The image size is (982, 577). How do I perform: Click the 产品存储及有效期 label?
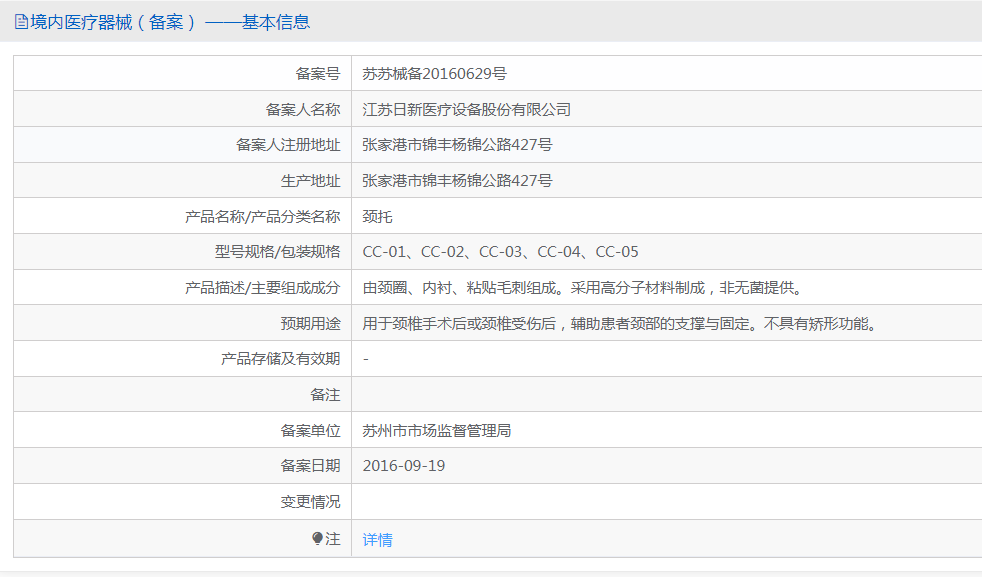point(281,359)
